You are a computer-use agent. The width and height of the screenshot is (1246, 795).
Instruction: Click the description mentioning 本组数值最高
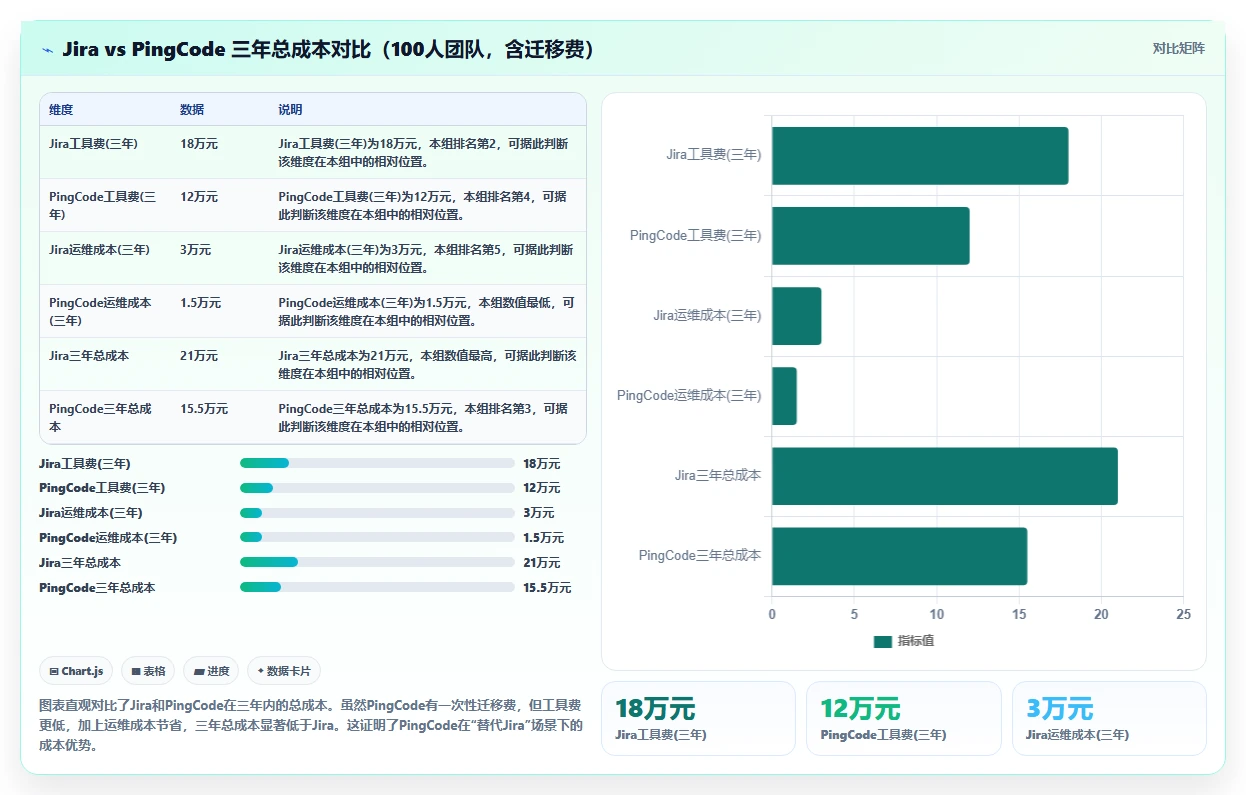pos(427,365)
